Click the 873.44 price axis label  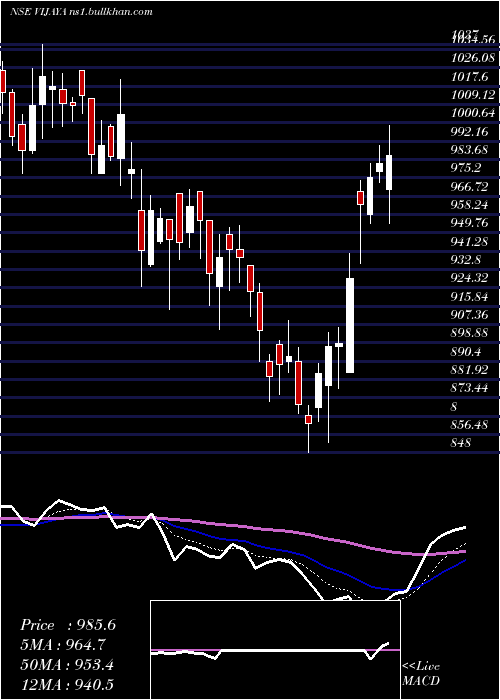tap(472, 388)
